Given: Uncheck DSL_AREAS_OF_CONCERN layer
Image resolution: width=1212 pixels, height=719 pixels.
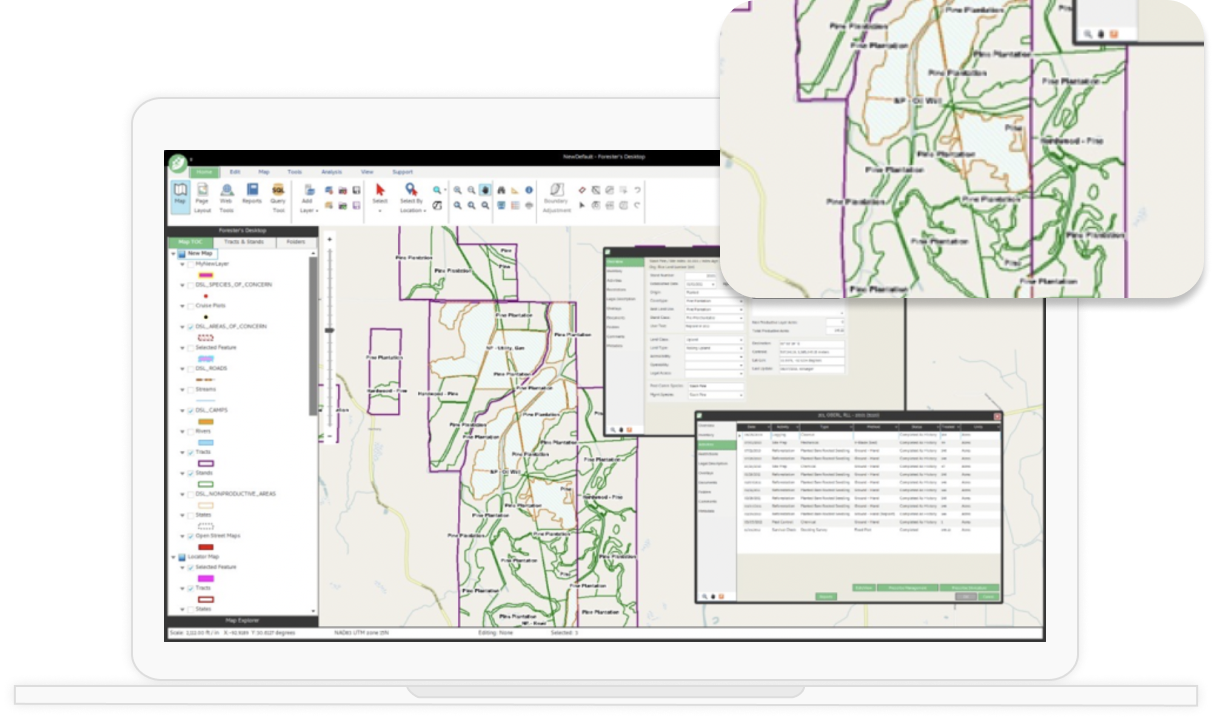Looking at the screenshot, I should coord(190,326).
